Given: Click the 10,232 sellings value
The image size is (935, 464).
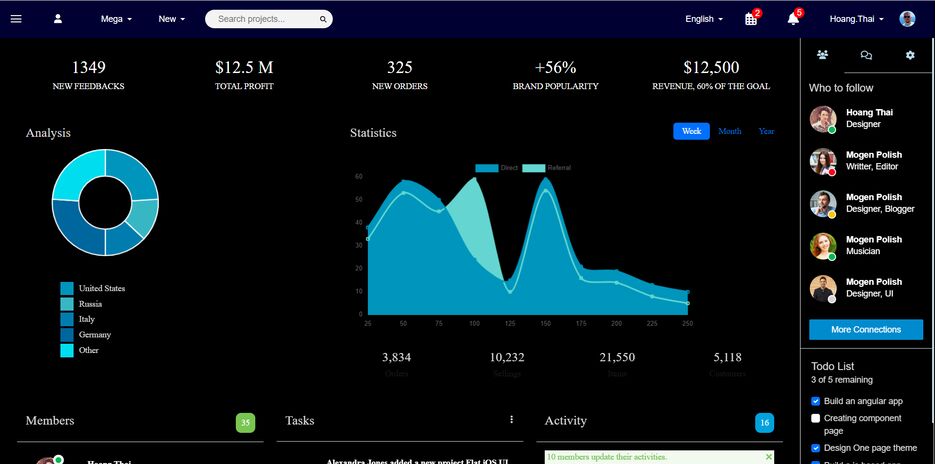Looking at the screenshot, I should coord(507,357).
